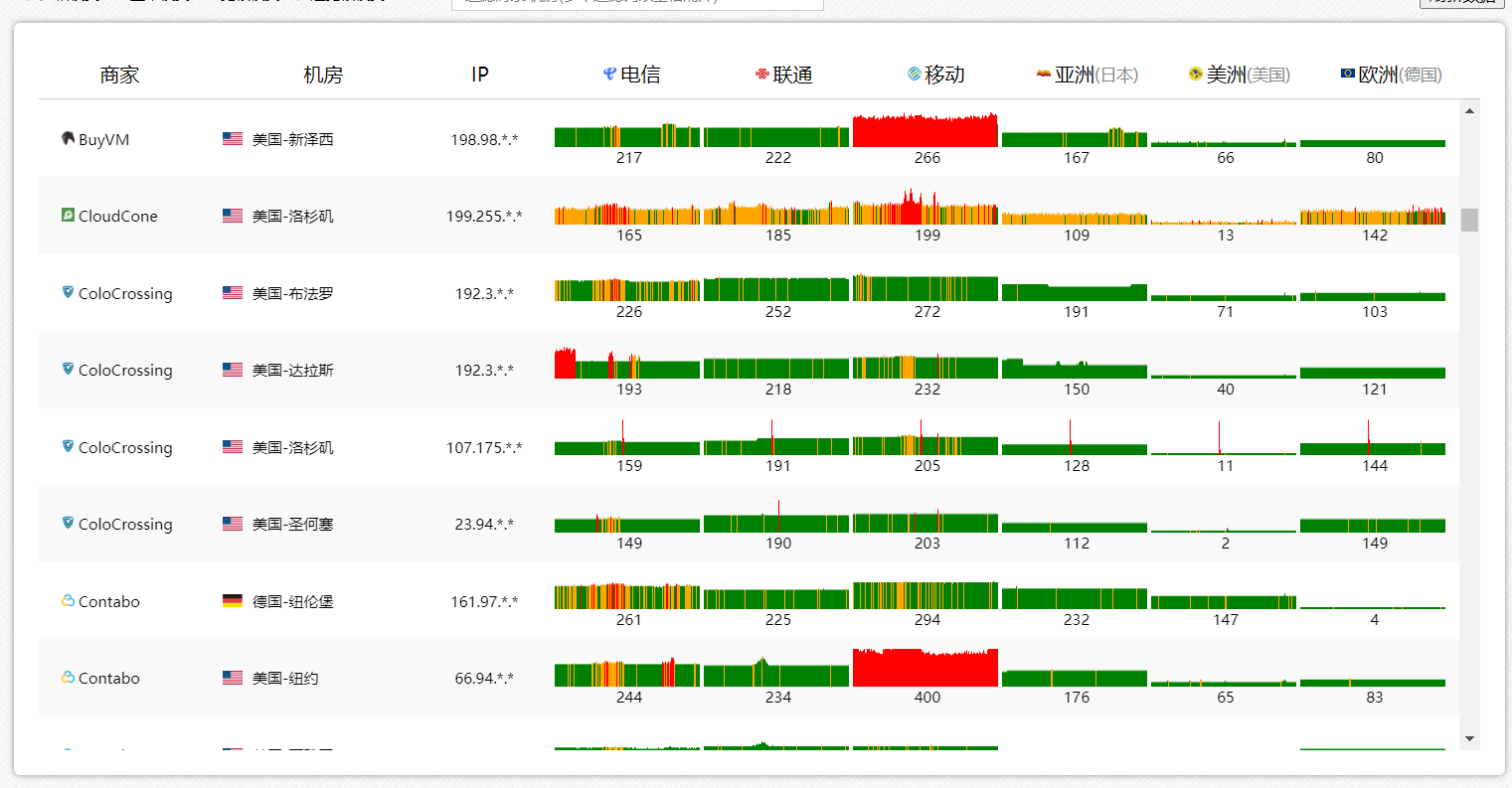Click the 移动 carrier logo in header
The image size is (1512, 788).
[915, 74]
